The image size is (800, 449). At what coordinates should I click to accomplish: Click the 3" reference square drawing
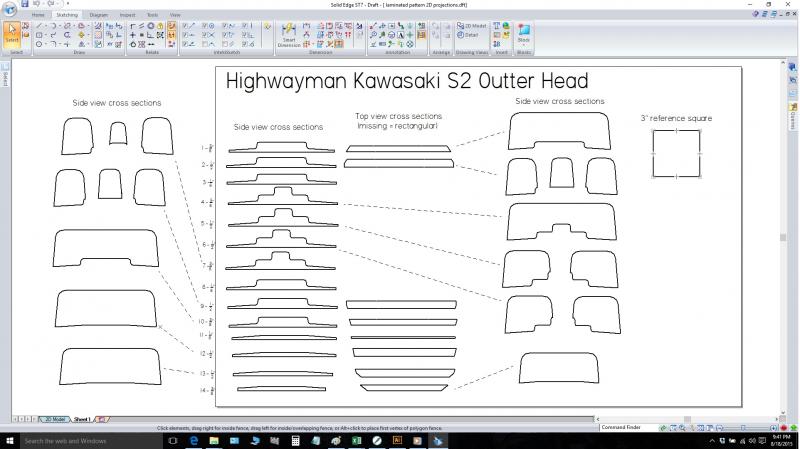677,154
